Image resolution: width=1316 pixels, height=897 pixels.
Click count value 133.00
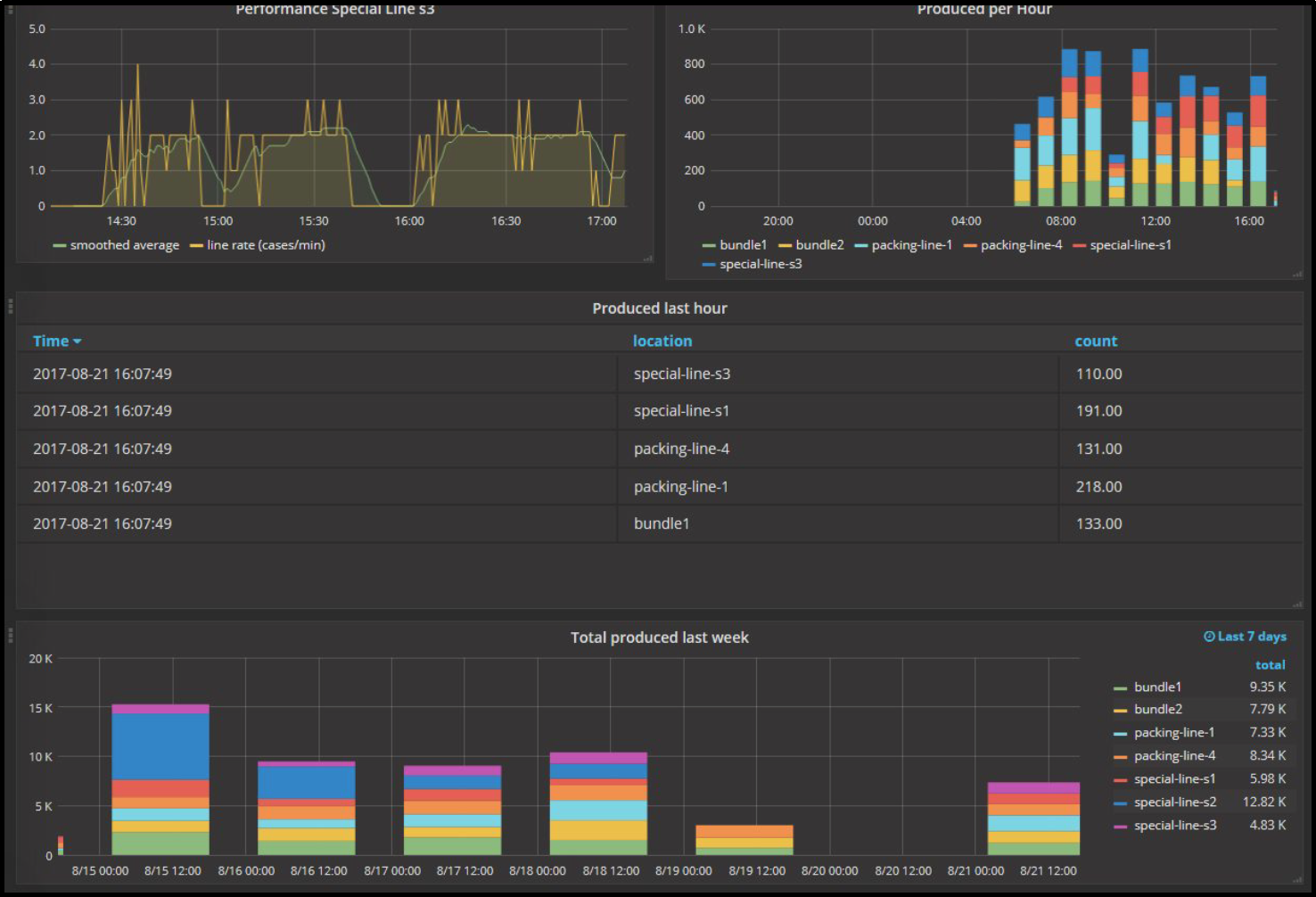pos(1098,524)
